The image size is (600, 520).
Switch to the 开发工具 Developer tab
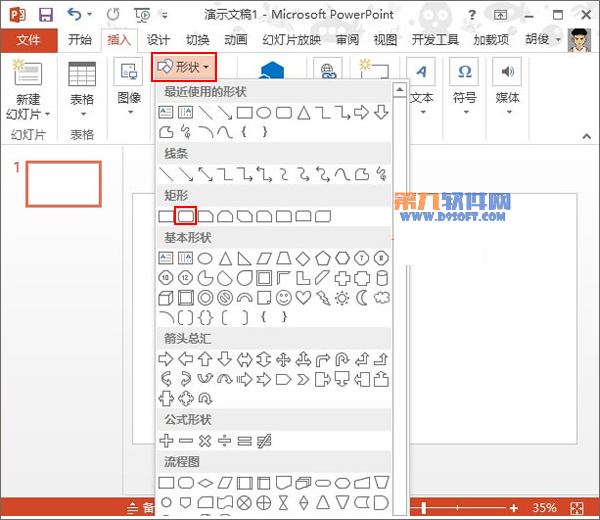click(435, 40)
